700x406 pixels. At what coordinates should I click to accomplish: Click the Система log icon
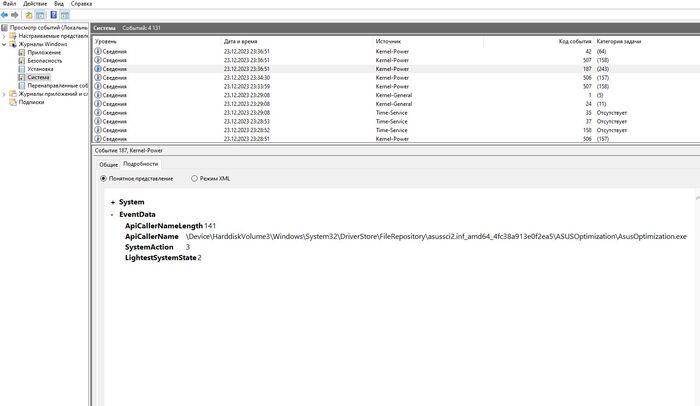21,77
